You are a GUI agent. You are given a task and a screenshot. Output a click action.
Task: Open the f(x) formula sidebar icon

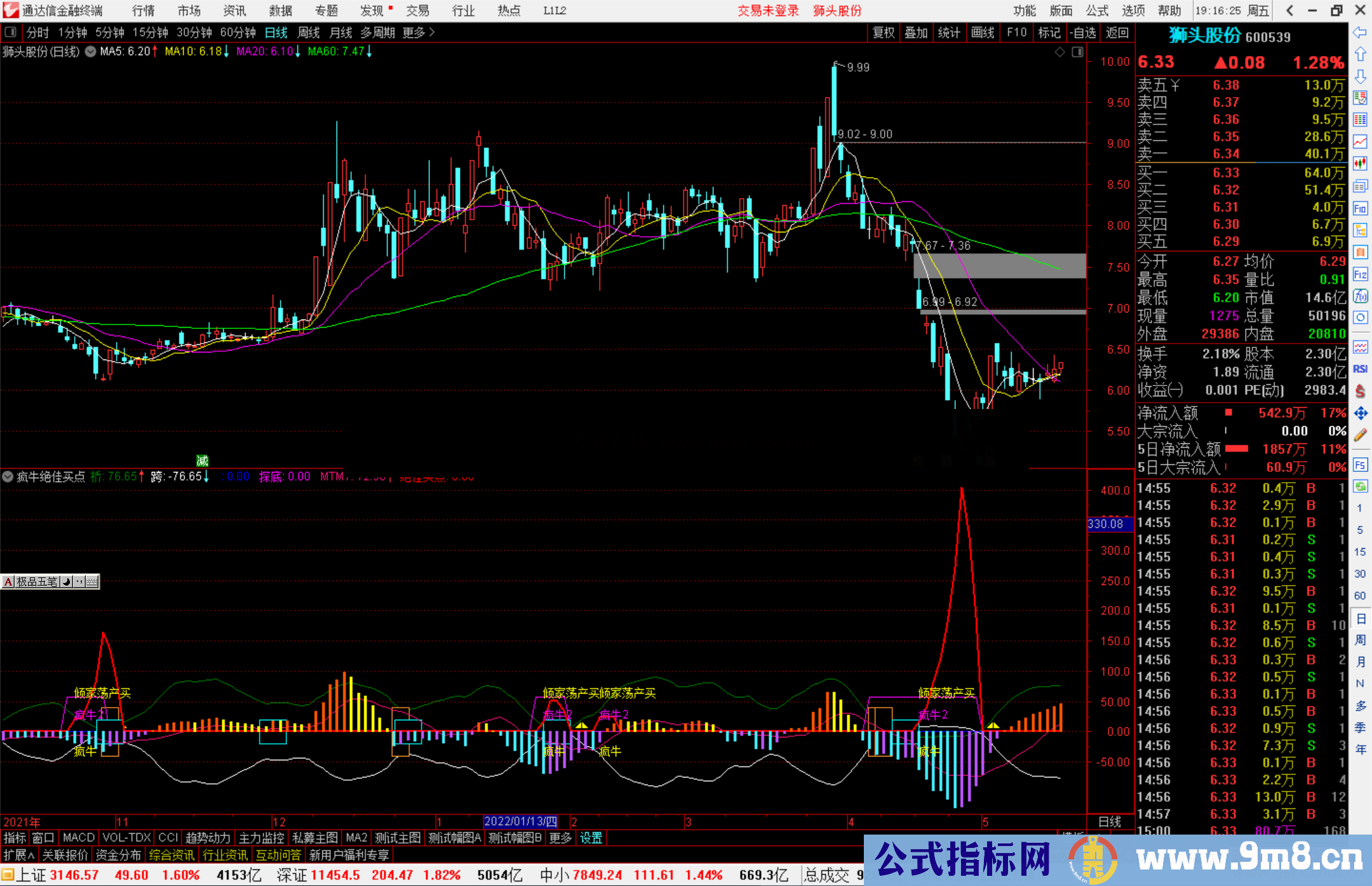pyautogui.click(x=1360, y=296)
